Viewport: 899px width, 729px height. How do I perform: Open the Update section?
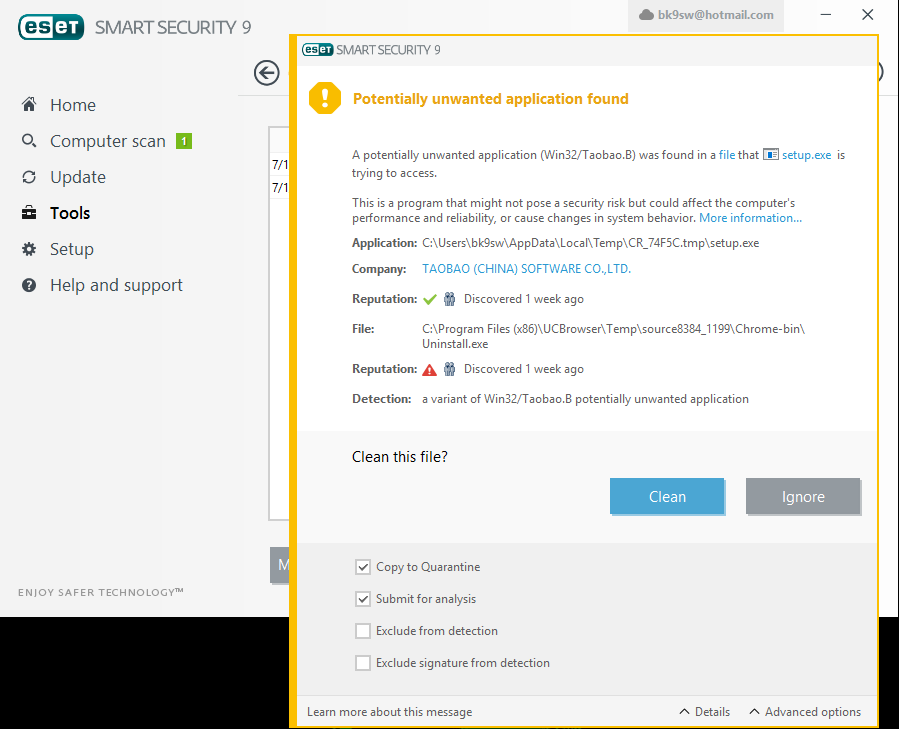pyautogui.click(x=78, y=177)
